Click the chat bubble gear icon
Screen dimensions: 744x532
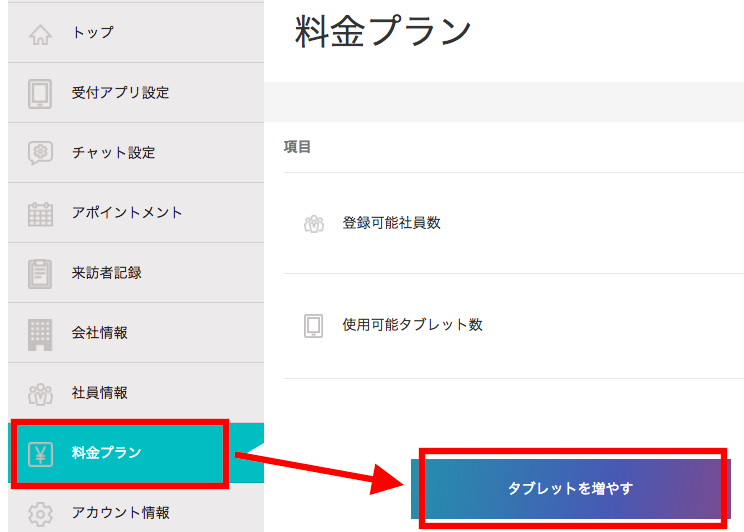coord(40,153)
